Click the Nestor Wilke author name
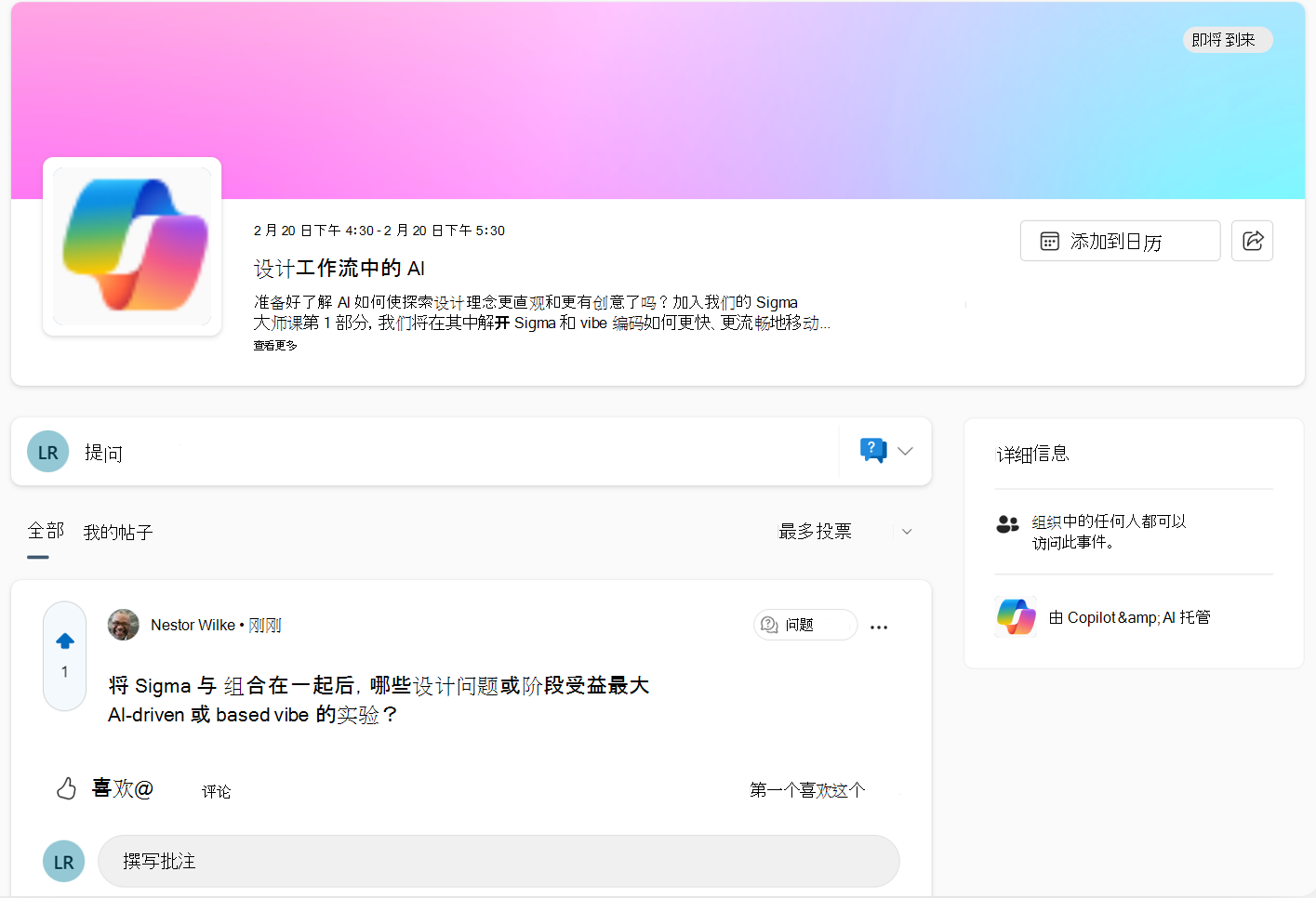The image size is (1316, 898). [193, 625]
